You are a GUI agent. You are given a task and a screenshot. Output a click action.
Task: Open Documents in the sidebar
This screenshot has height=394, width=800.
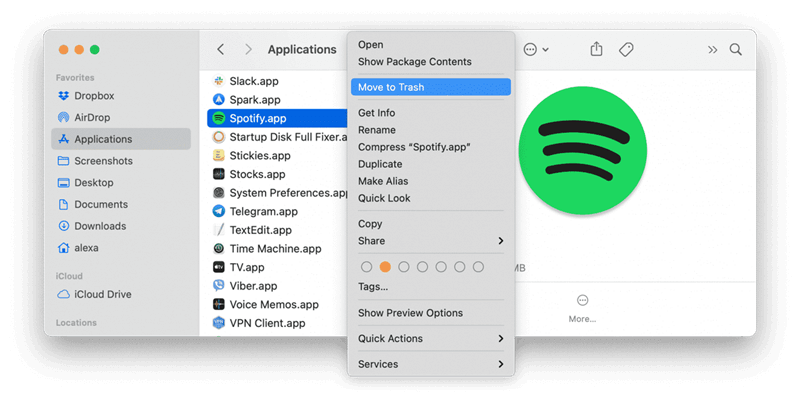click(x=92, y=204)
